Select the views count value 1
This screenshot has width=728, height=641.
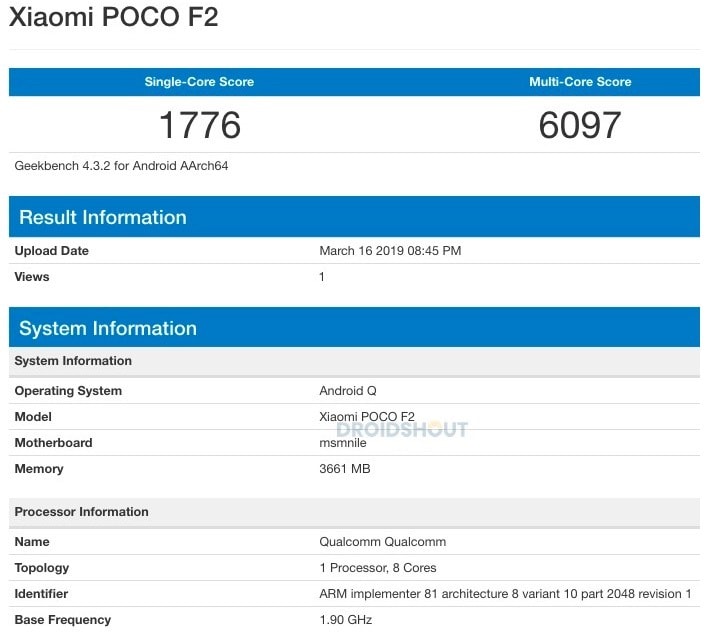point(322,277)
